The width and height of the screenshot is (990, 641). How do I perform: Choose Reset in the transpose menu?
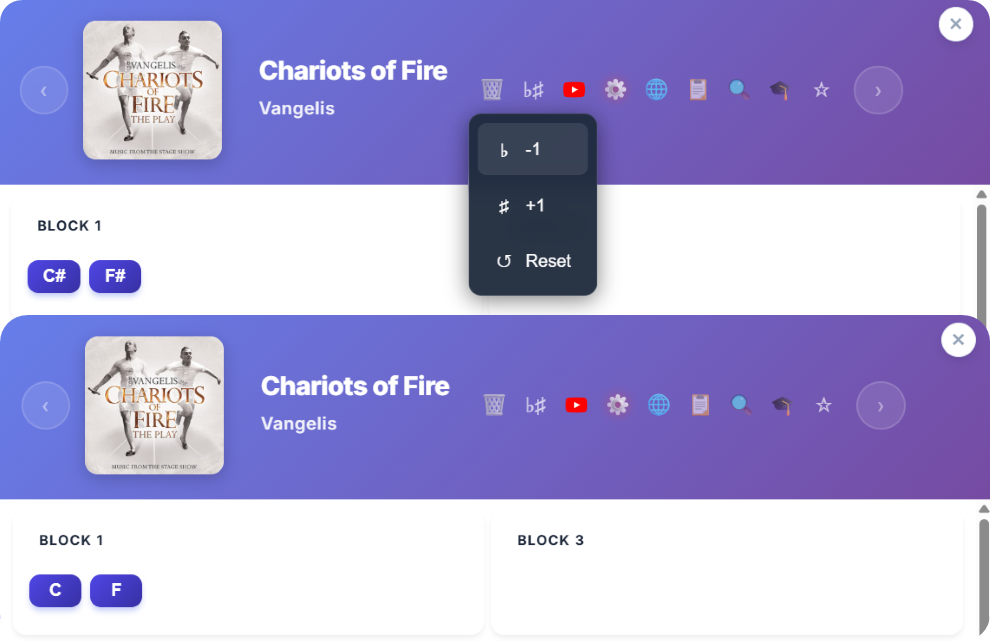coord(532,261)
